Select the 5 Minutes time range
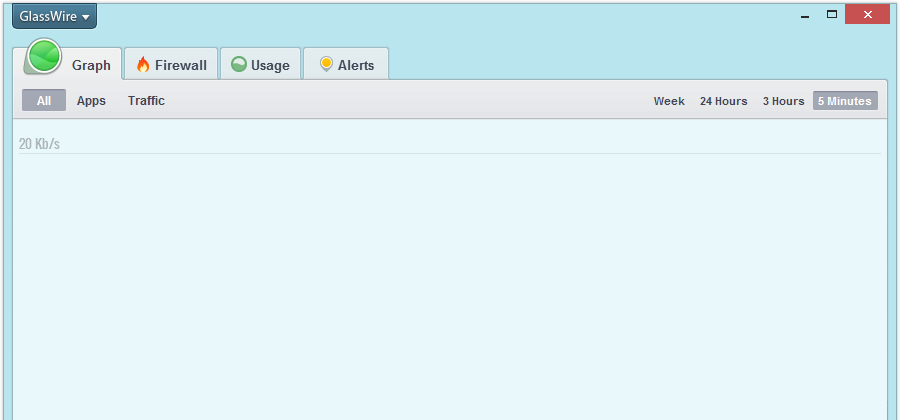The width and height of the screenshot is (900, 420). tap(844, 101)
